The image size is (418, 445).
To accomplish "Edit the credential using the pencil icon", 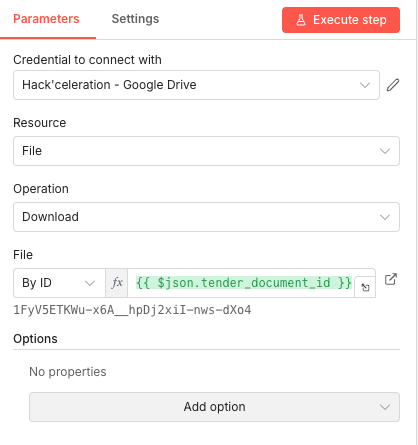I will click(x=393, y=85).
